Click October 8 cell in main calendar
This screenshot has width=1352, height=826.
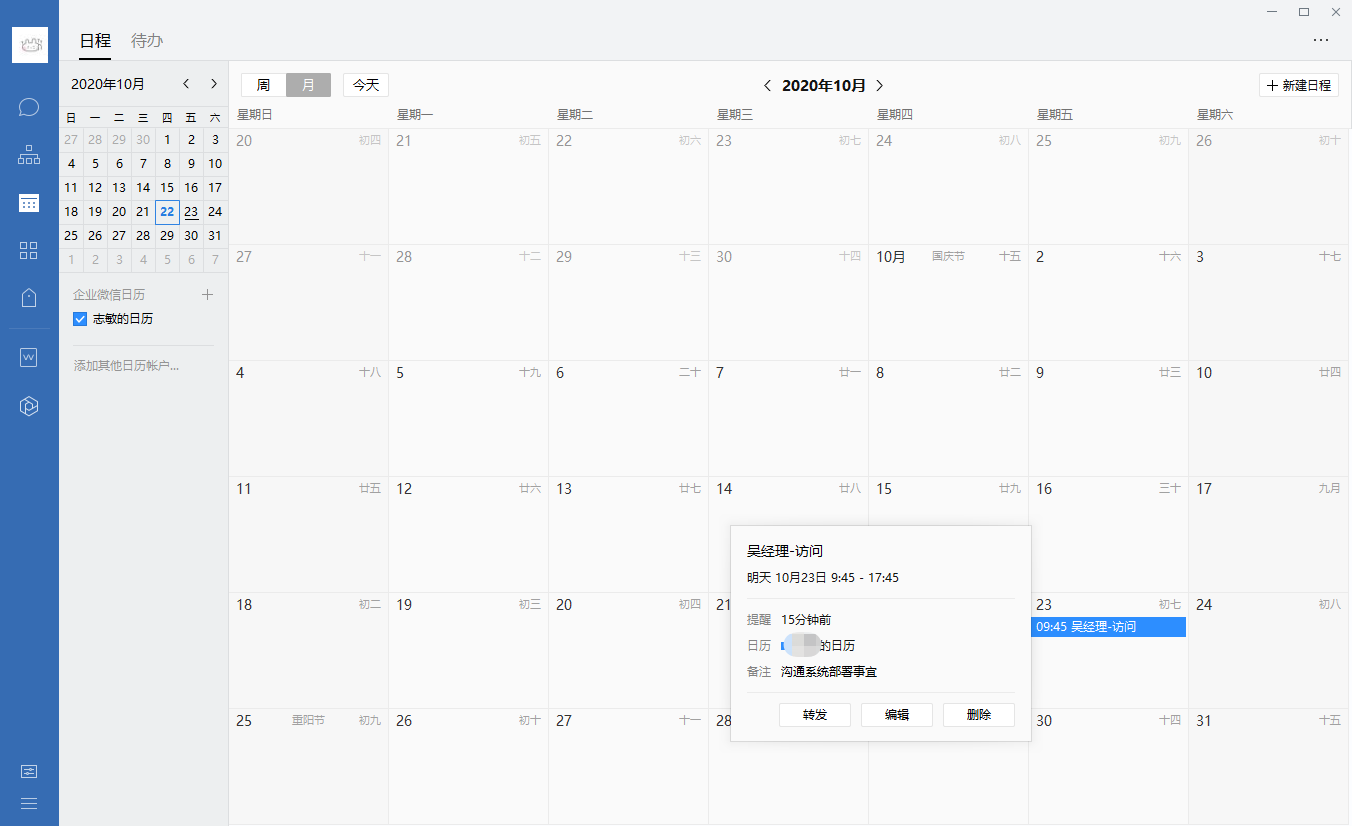pyautogui.click(x=948, y=418)
